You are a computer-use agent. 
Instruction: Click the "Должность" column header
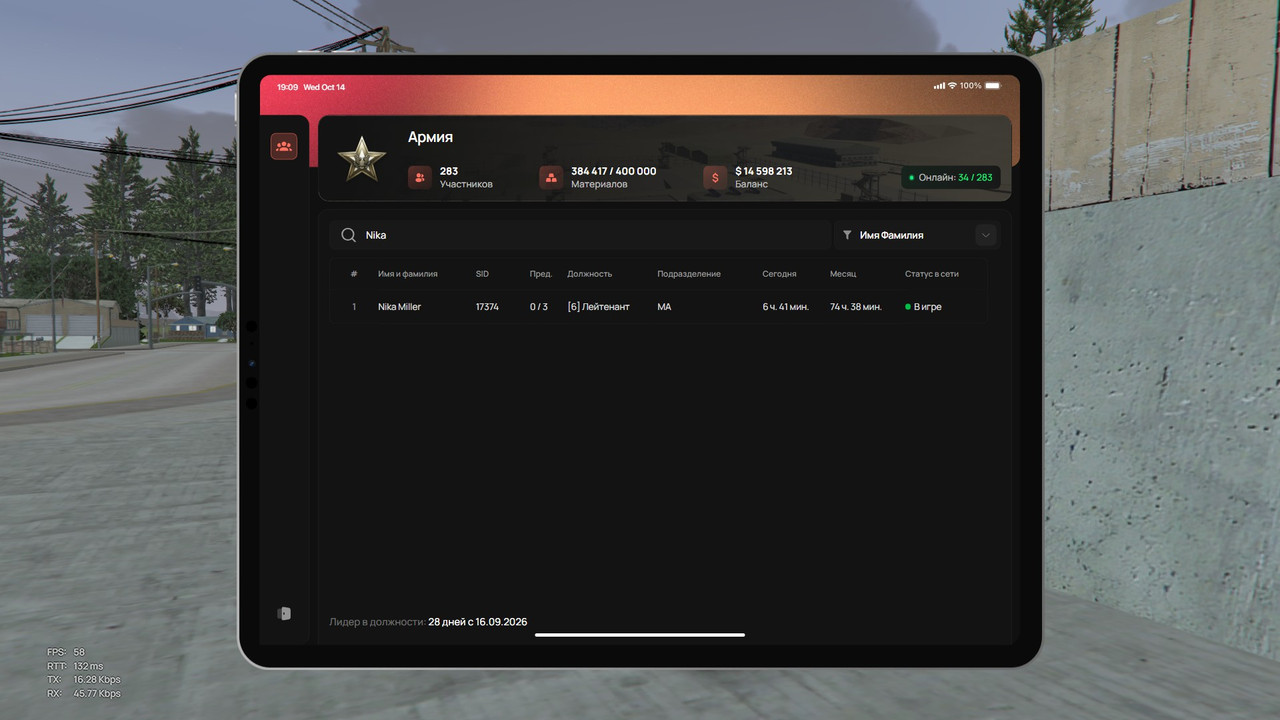[590, 274]
